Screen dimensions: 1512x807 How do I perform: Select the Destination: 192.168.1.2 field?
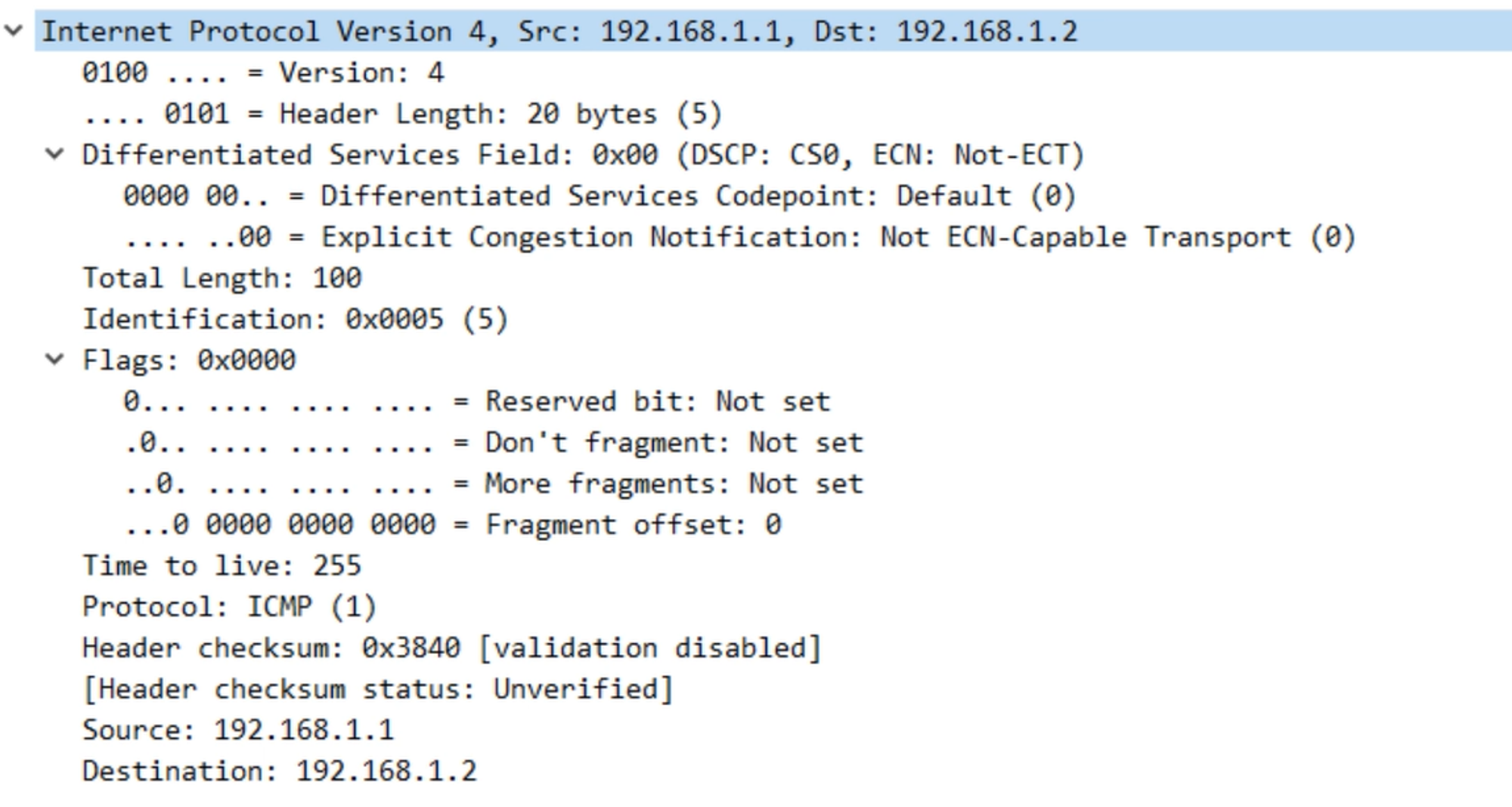[280, 771]
